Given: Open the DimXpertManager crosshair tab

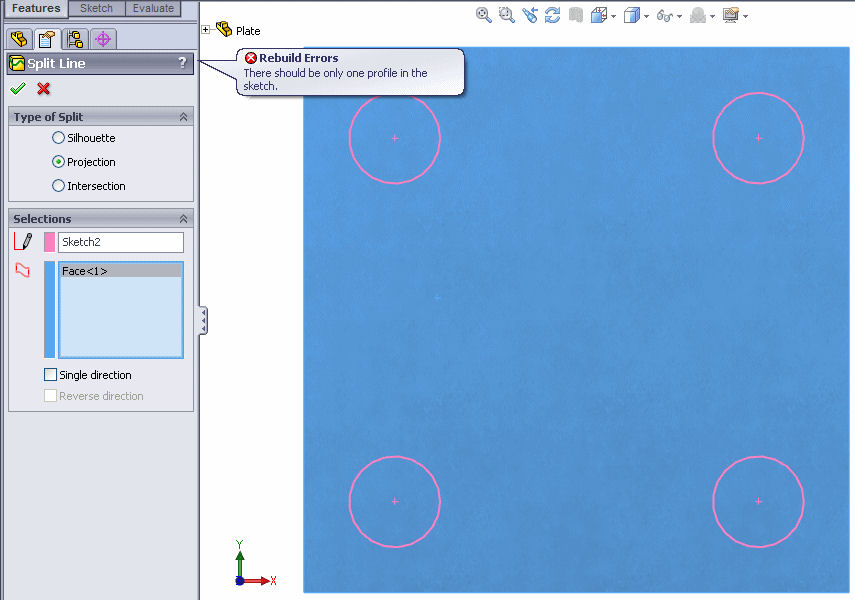Looking at the screenshot, I should [x=103, y=39].
